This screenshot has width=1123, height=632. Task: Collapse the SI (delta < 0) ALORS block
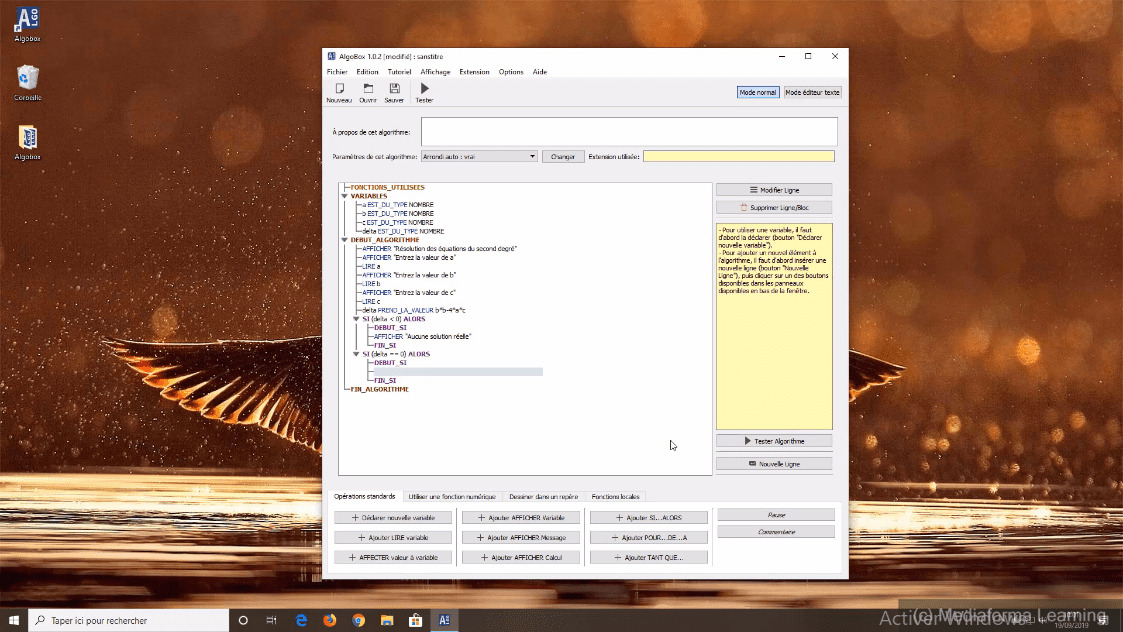click(357, 319)
